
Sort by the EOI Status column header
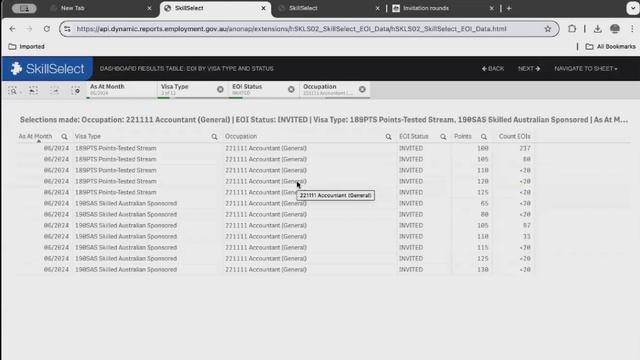(414, 136)
